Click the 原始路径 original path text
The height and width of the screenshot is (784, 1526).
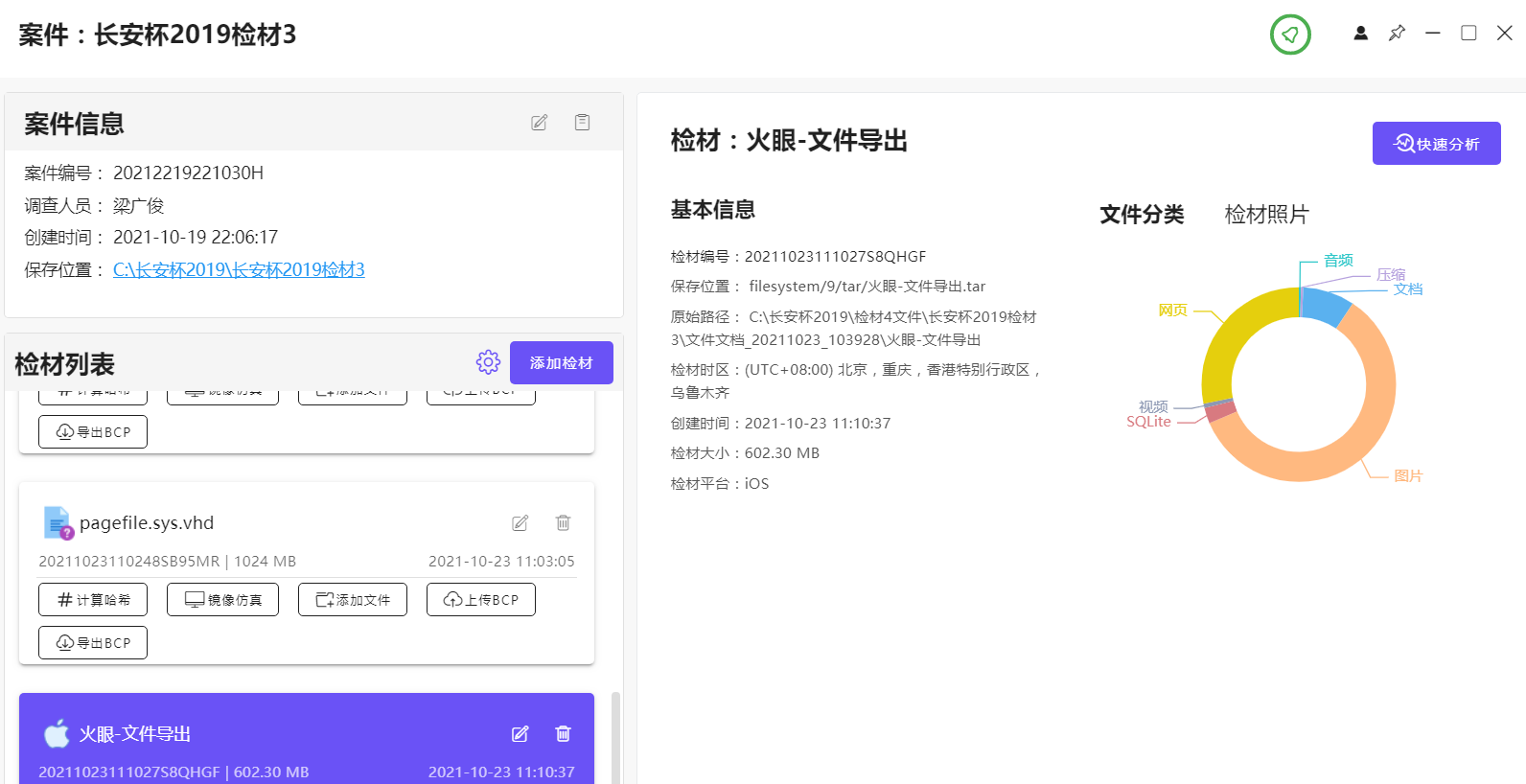tap(853, 329)
